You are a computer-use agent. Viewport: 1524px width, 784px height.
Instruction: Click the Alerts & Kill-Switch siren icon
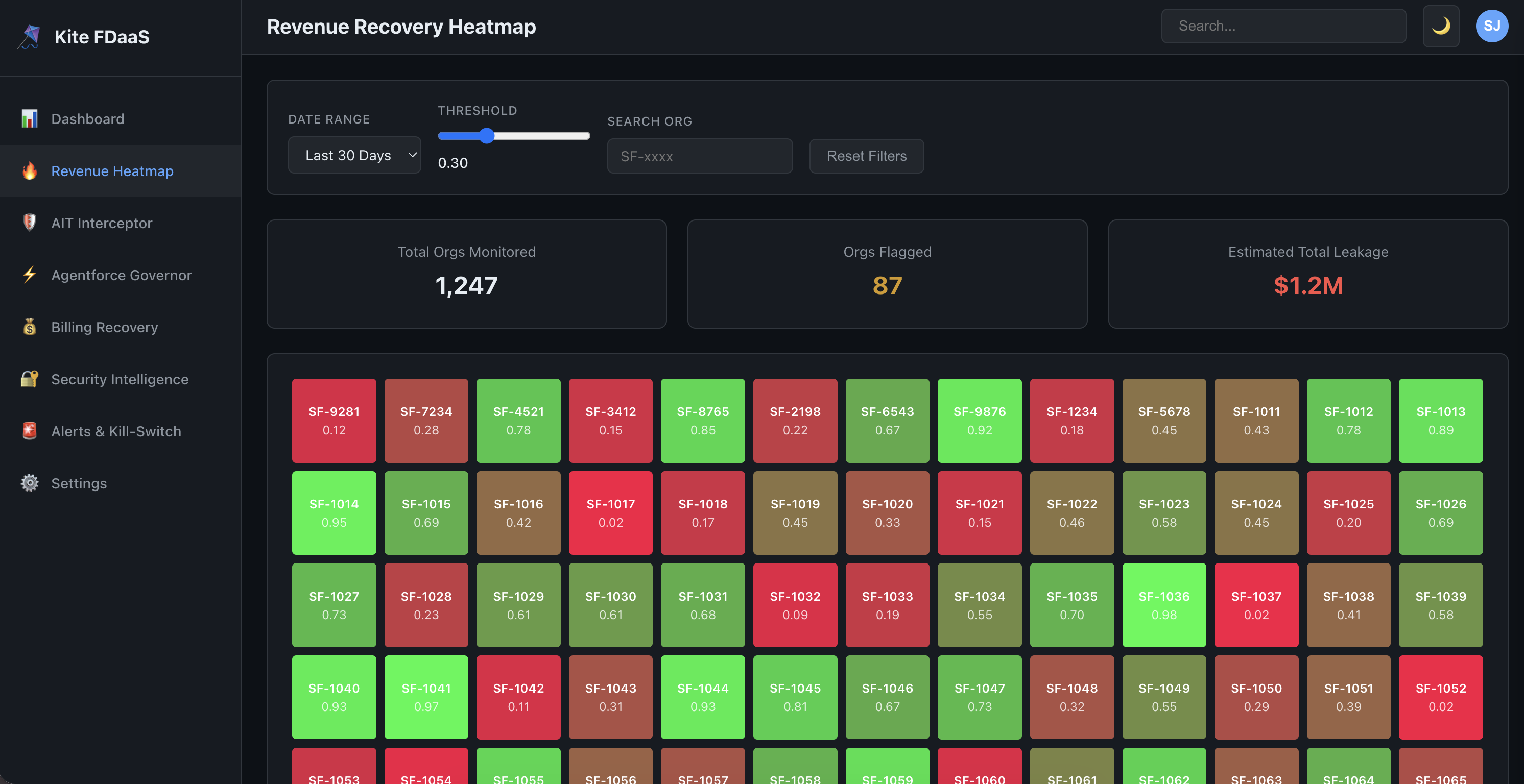29,431
